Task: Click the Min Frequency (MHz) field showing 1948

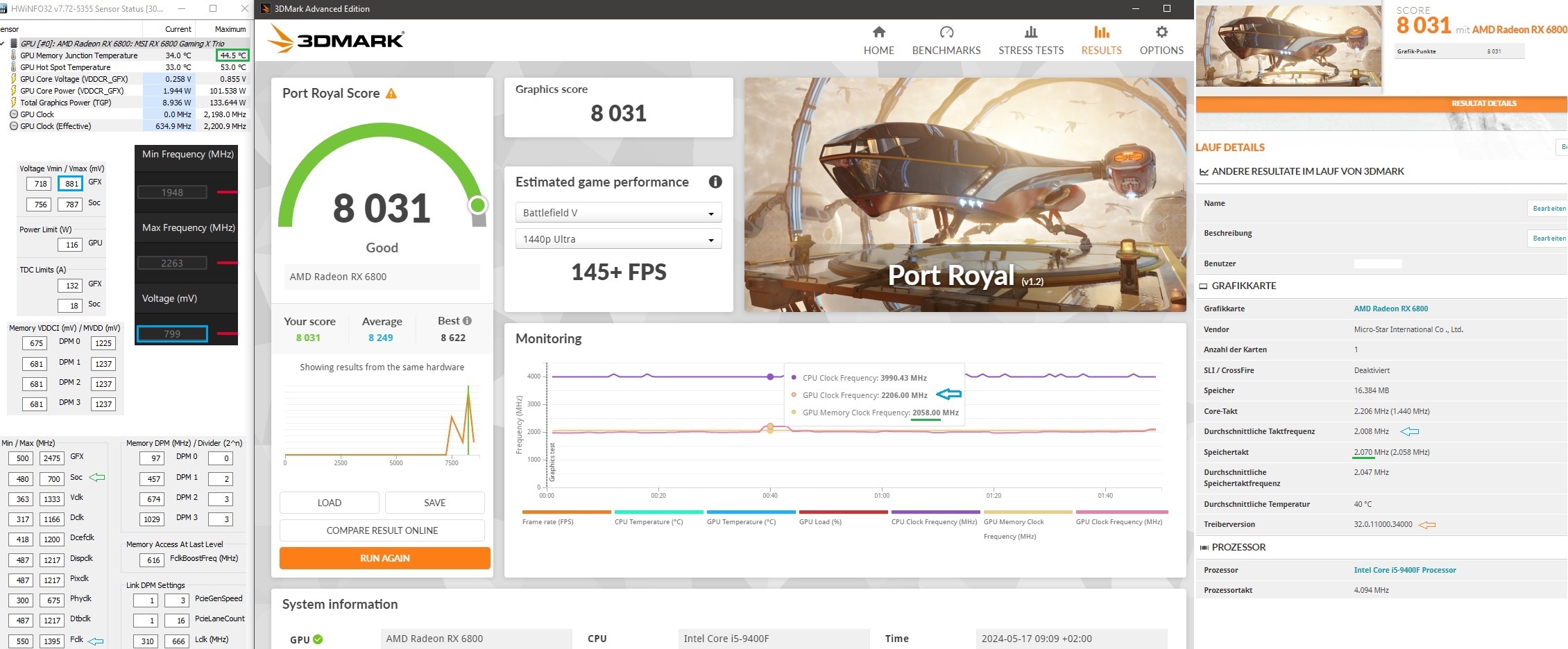Action: (x=172, y=192)
